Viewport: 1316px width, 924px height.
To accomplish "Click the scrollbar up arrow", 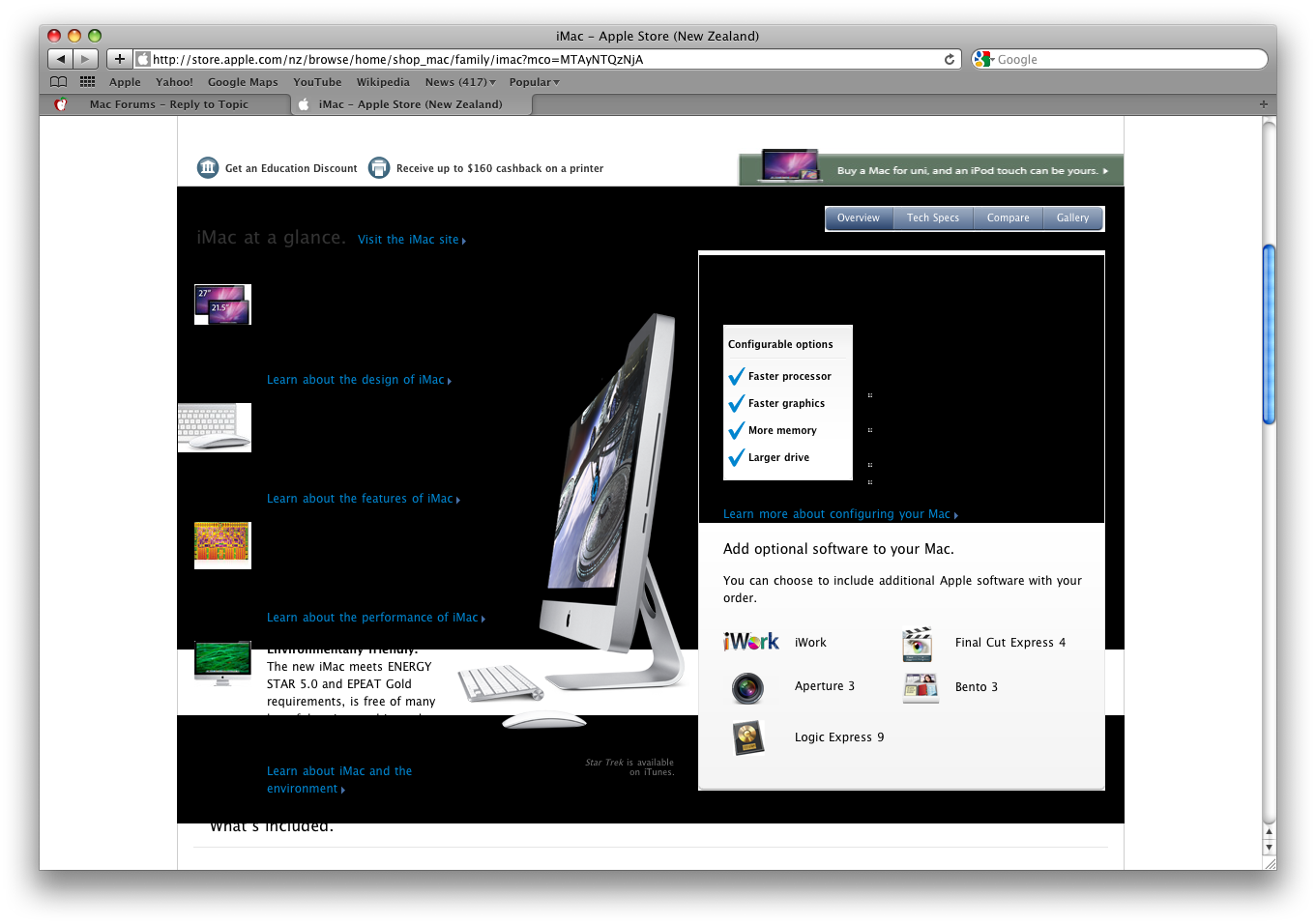I will 1269,831.
